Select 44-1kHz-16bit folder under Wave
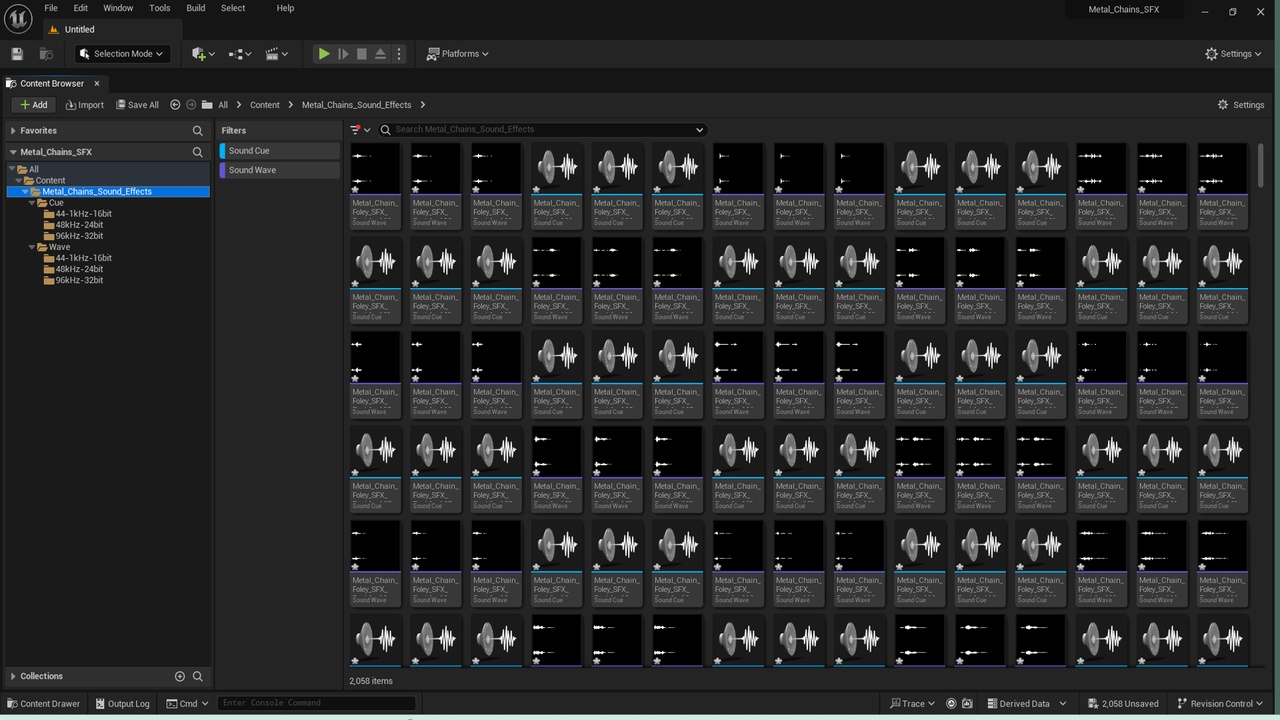This screenshot has width=1280, height=720. pos(83,258)
